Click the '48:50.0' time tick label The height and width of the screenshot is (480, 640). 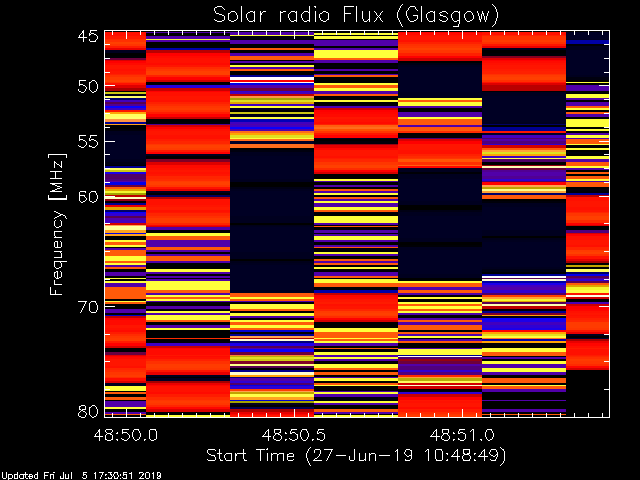click(x=125, y=435)
